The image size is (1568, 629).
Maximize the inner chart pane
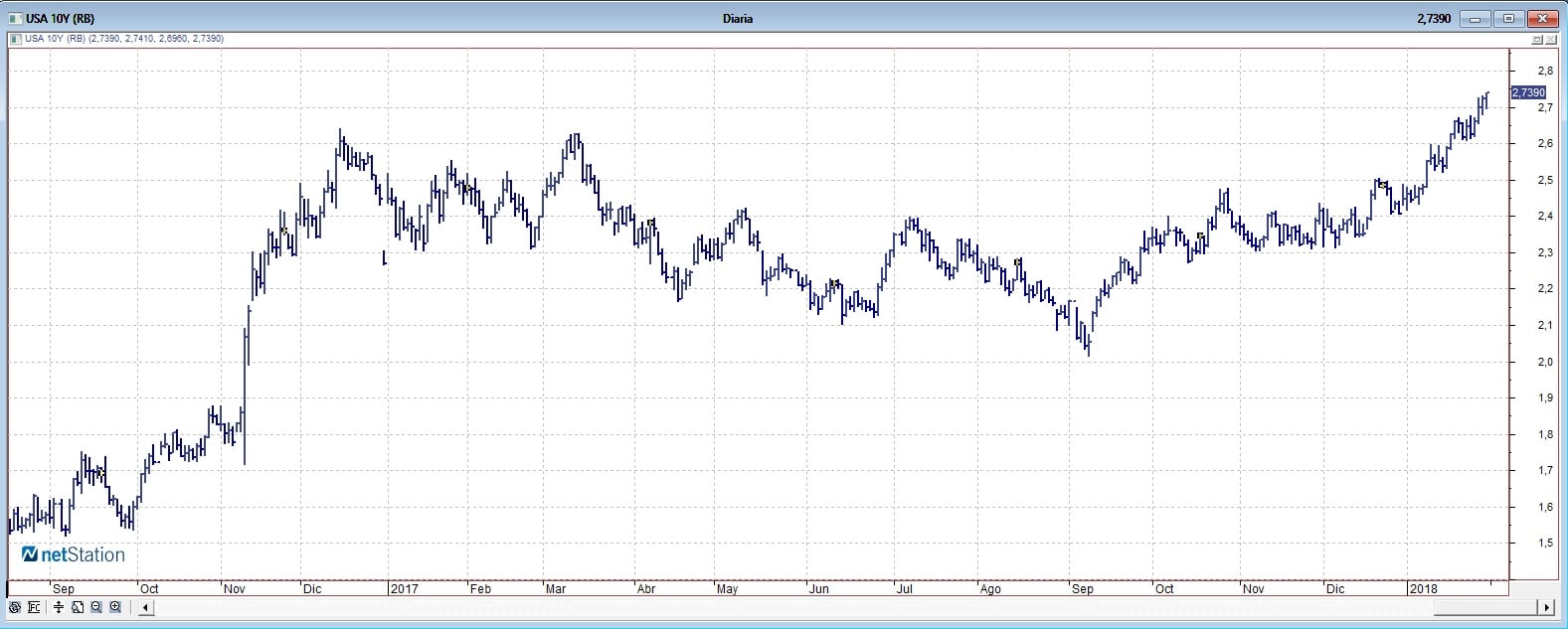[1537, 40]
